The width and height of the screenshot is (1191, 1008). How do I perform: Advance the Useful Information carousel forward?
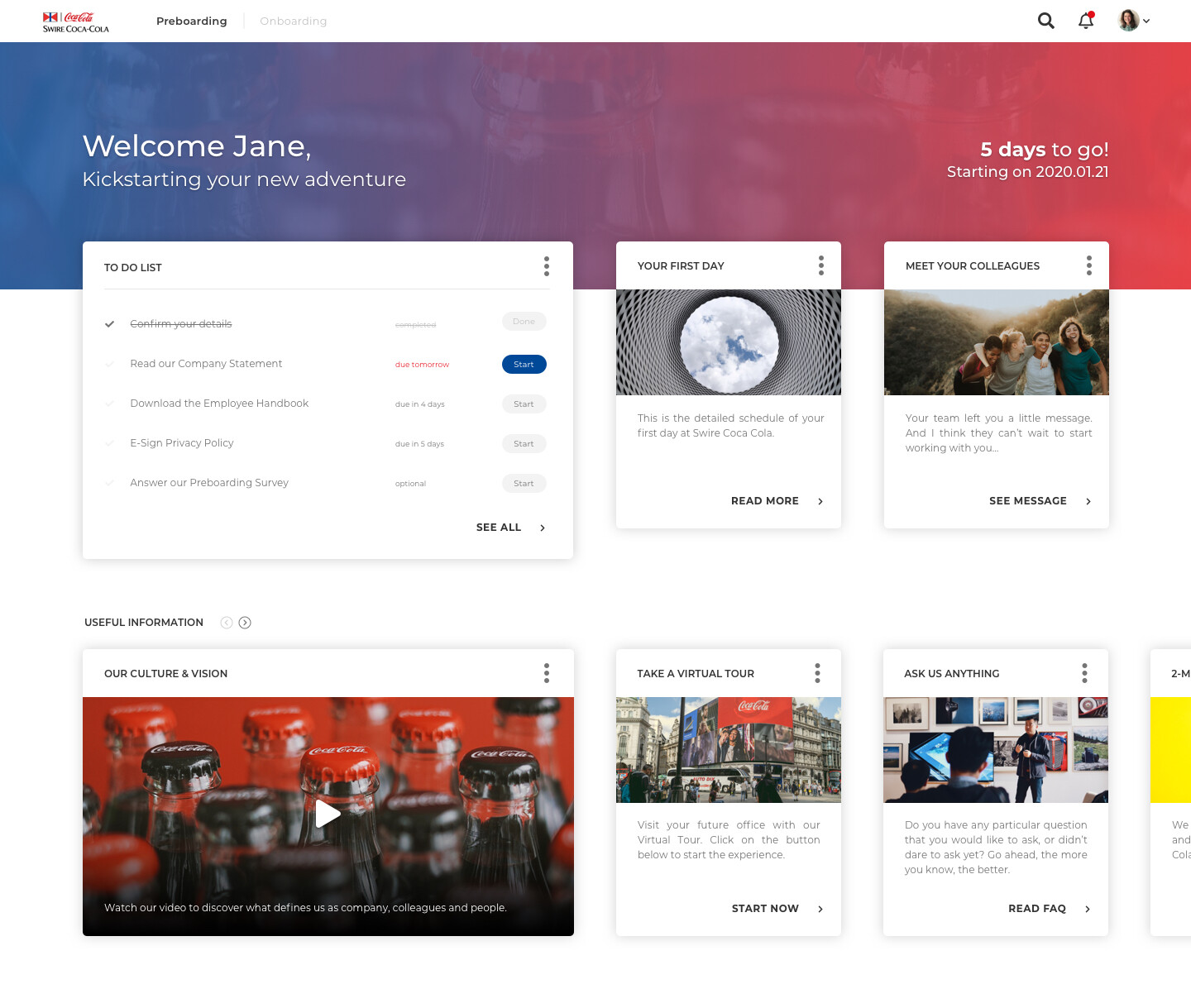[x=245, y=622]
